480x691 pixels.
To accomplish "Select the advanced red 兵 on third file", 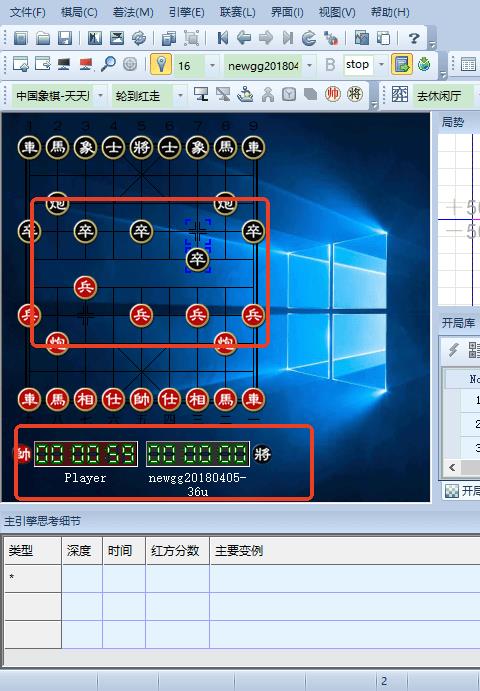I will coord(85,287).
